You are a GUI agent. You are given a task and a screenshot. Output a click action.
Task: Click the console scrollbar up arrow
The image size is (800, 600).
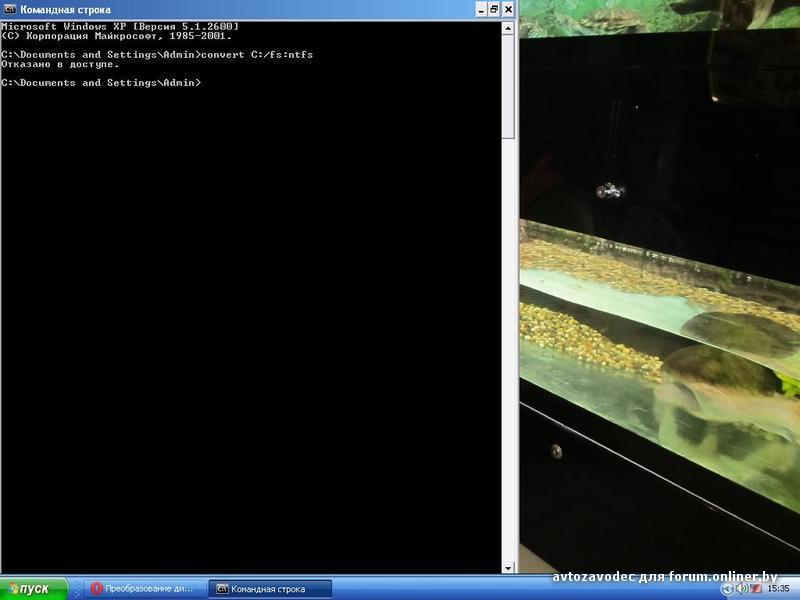pyautogui.click(x=508, y=28)
